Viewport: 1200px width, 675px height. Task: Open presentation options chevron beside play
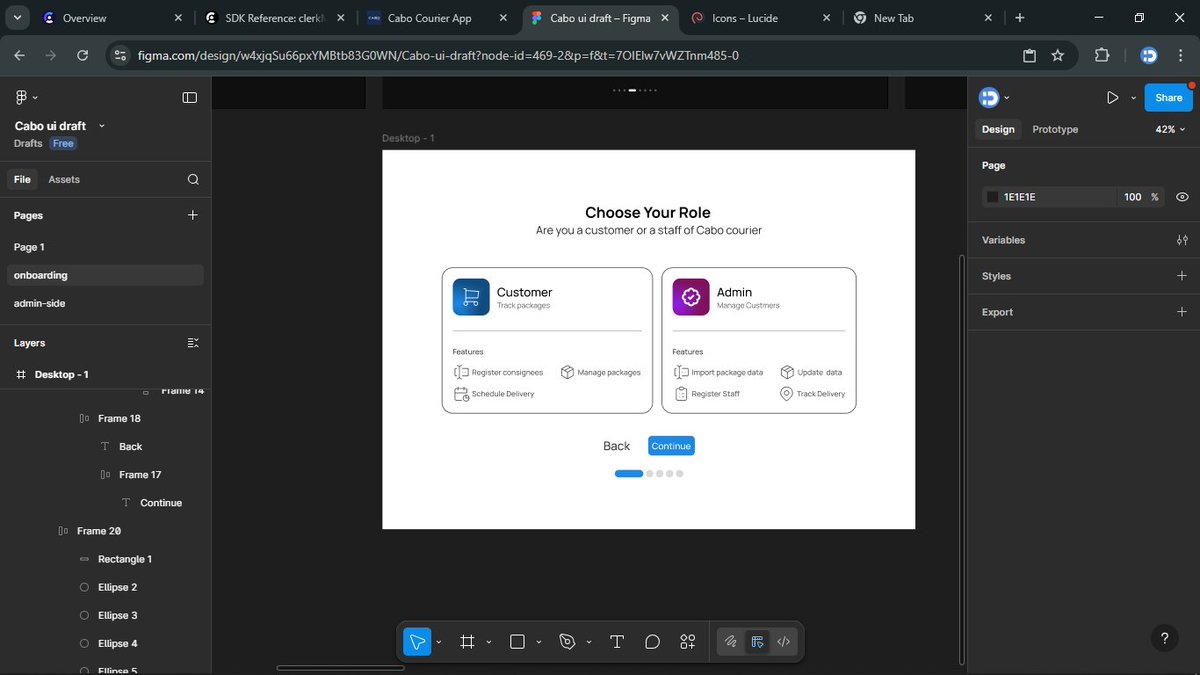click(x=1133, y=98)
